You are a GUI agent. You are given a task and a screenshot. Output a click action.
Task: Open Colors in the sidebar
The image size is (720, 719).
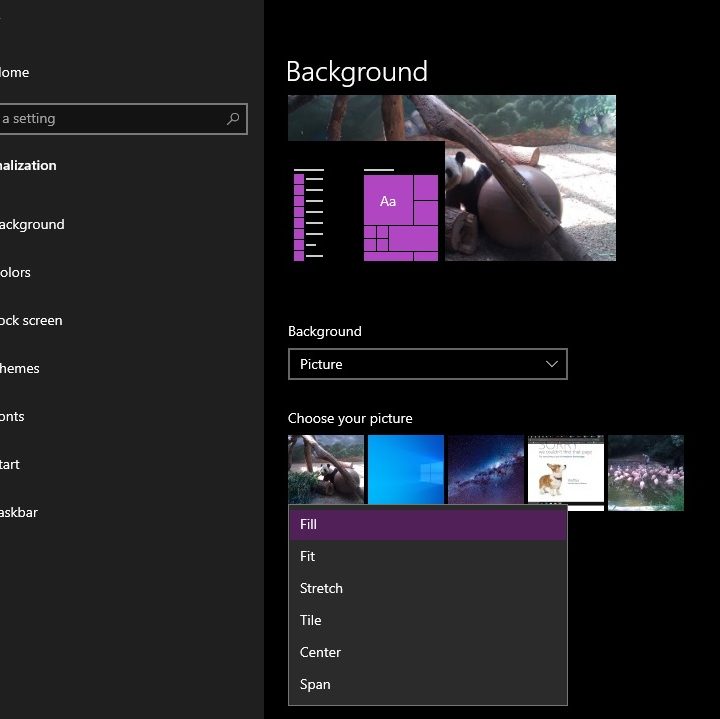(x=15, y=273)
